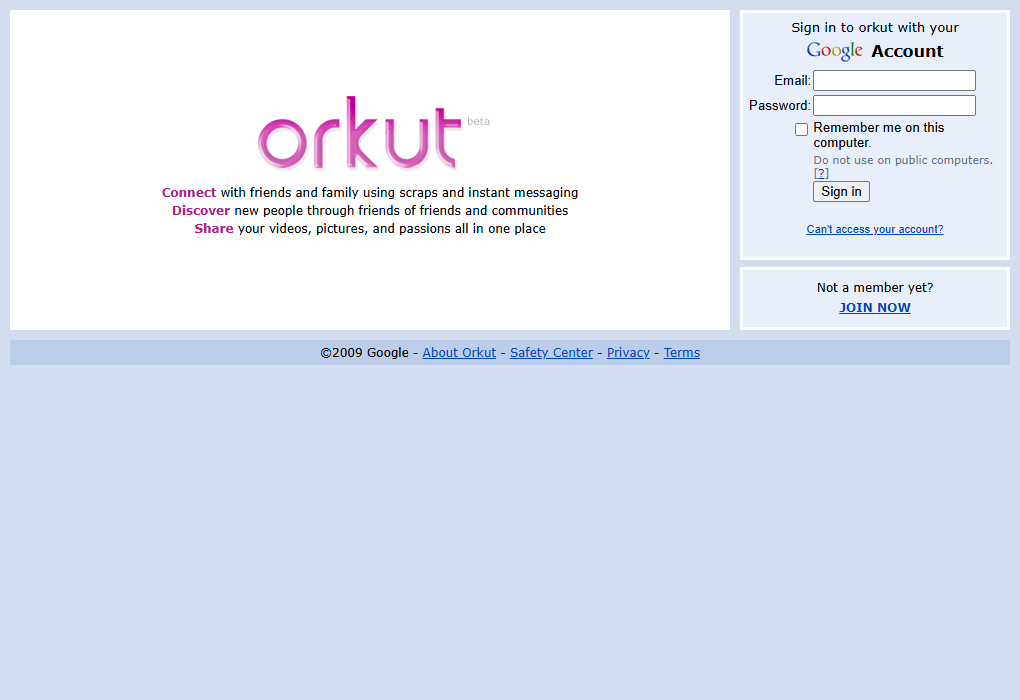The image size is (1020, 700).
Task: Click the Google logo in the sign-in box
Action: click(x=835, y=51)
